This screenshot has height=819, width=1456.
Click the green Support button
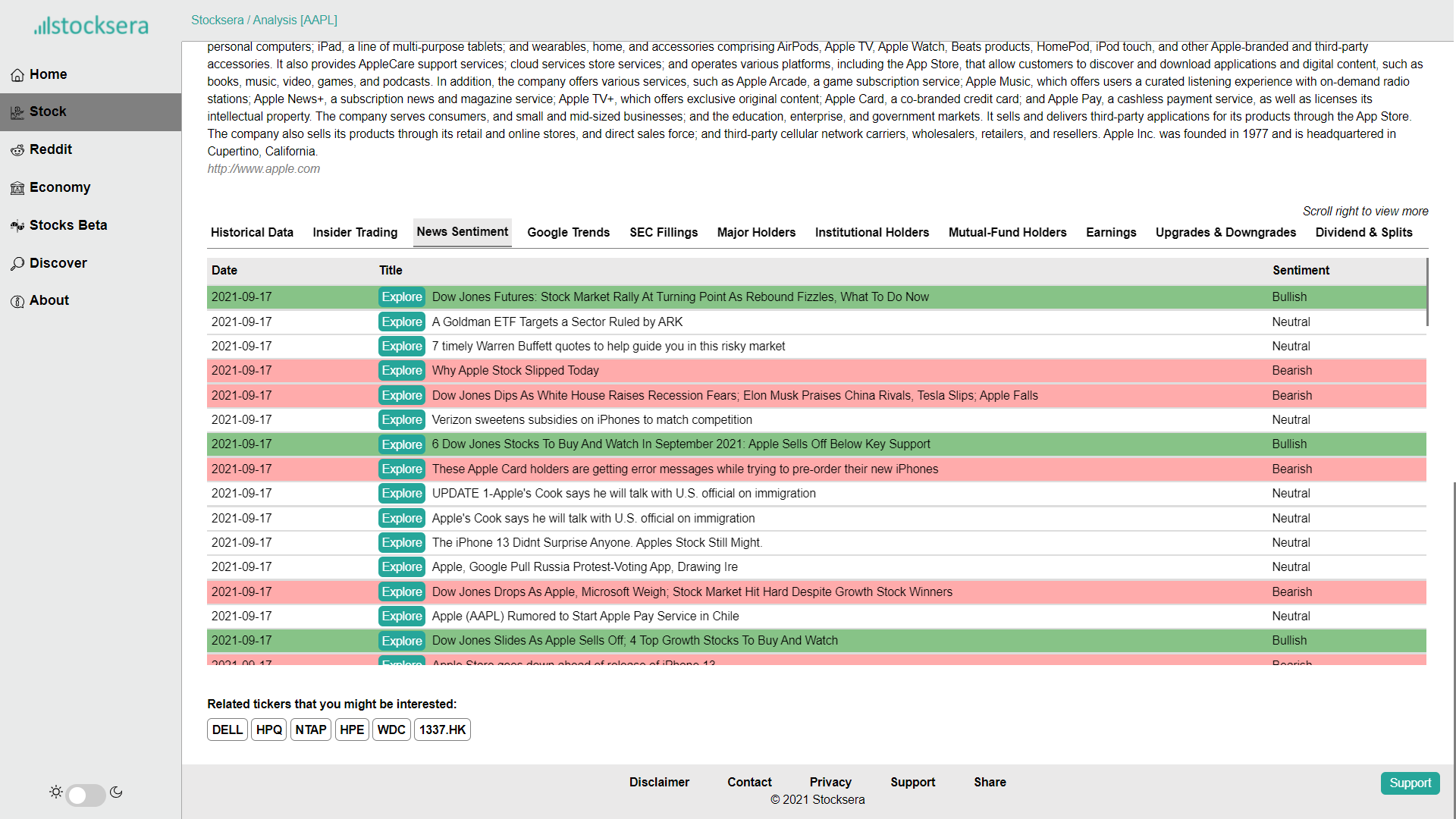tap(1410, 783)
